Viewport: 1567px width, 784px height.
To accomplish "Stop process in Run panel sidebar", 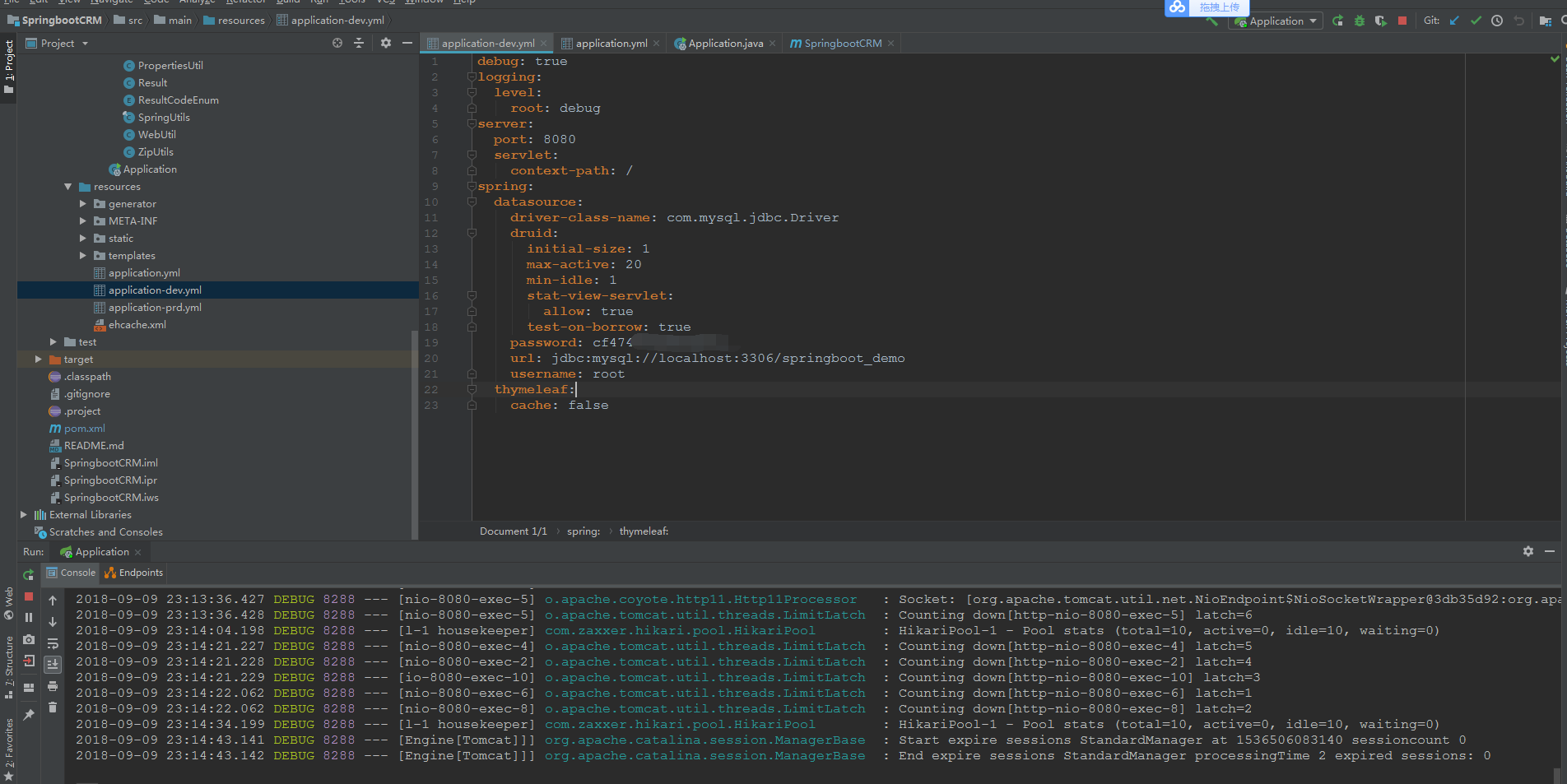I will point(29,596).
